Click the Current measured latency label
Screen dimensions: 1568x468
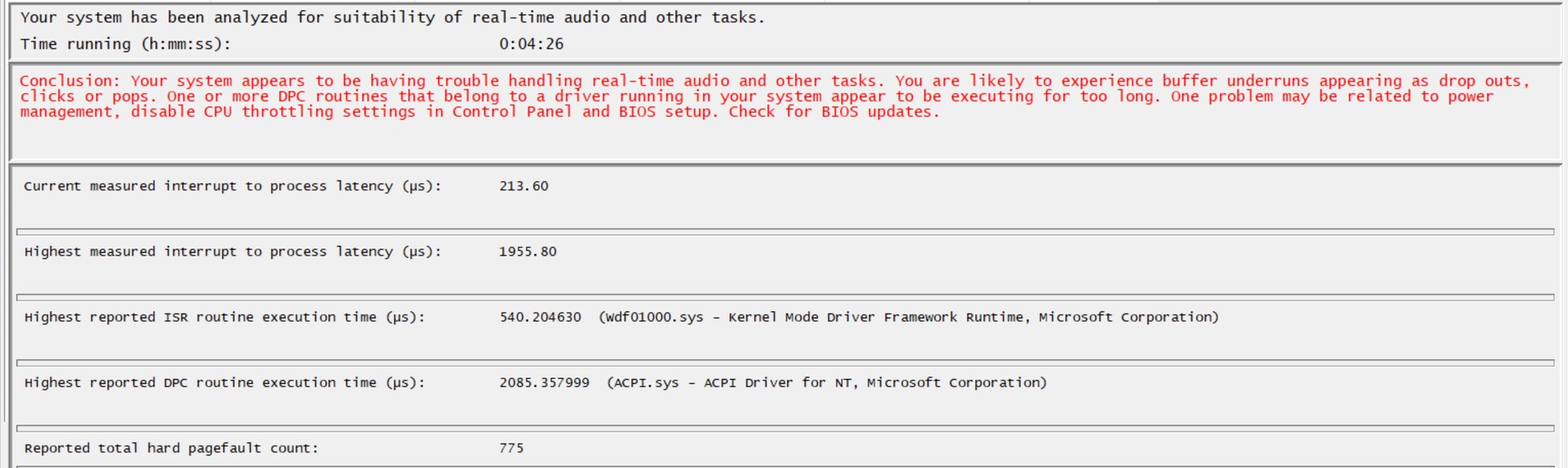232,186
